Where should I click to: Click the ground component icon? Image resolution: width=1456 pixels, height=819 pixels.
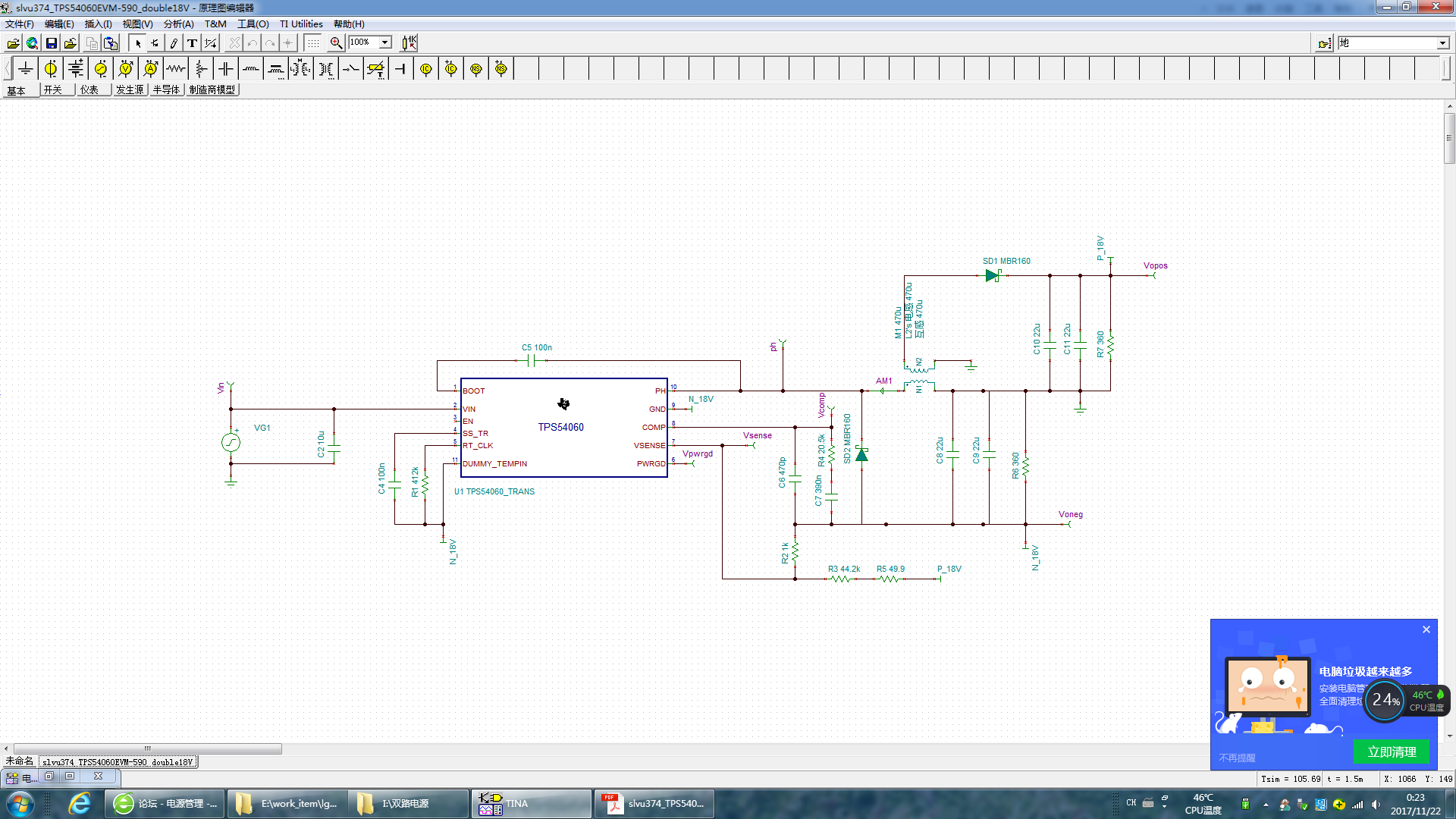(26, 69)
